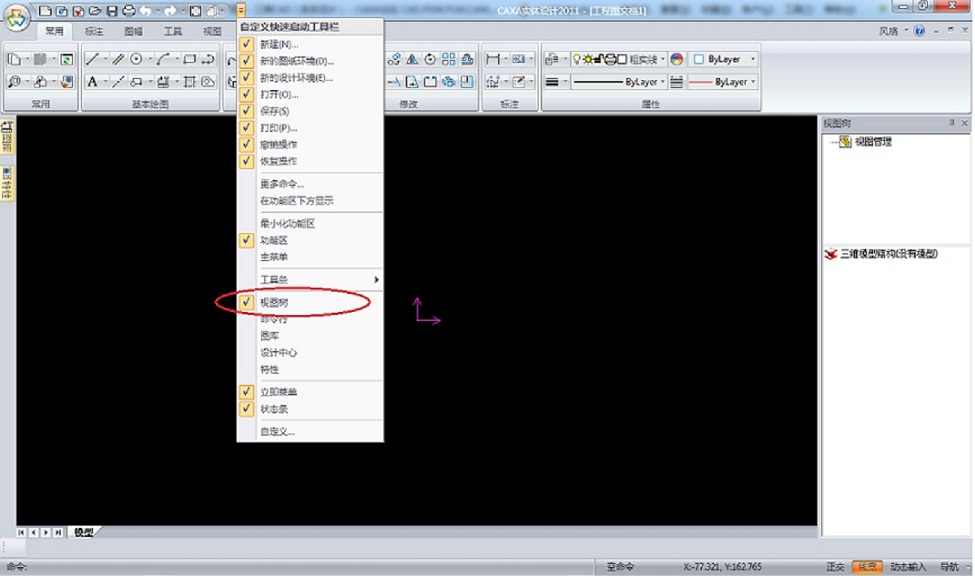Select the Circle drawing tool
975x576 pixels.
pyautogui.click(x=136, y=59)
